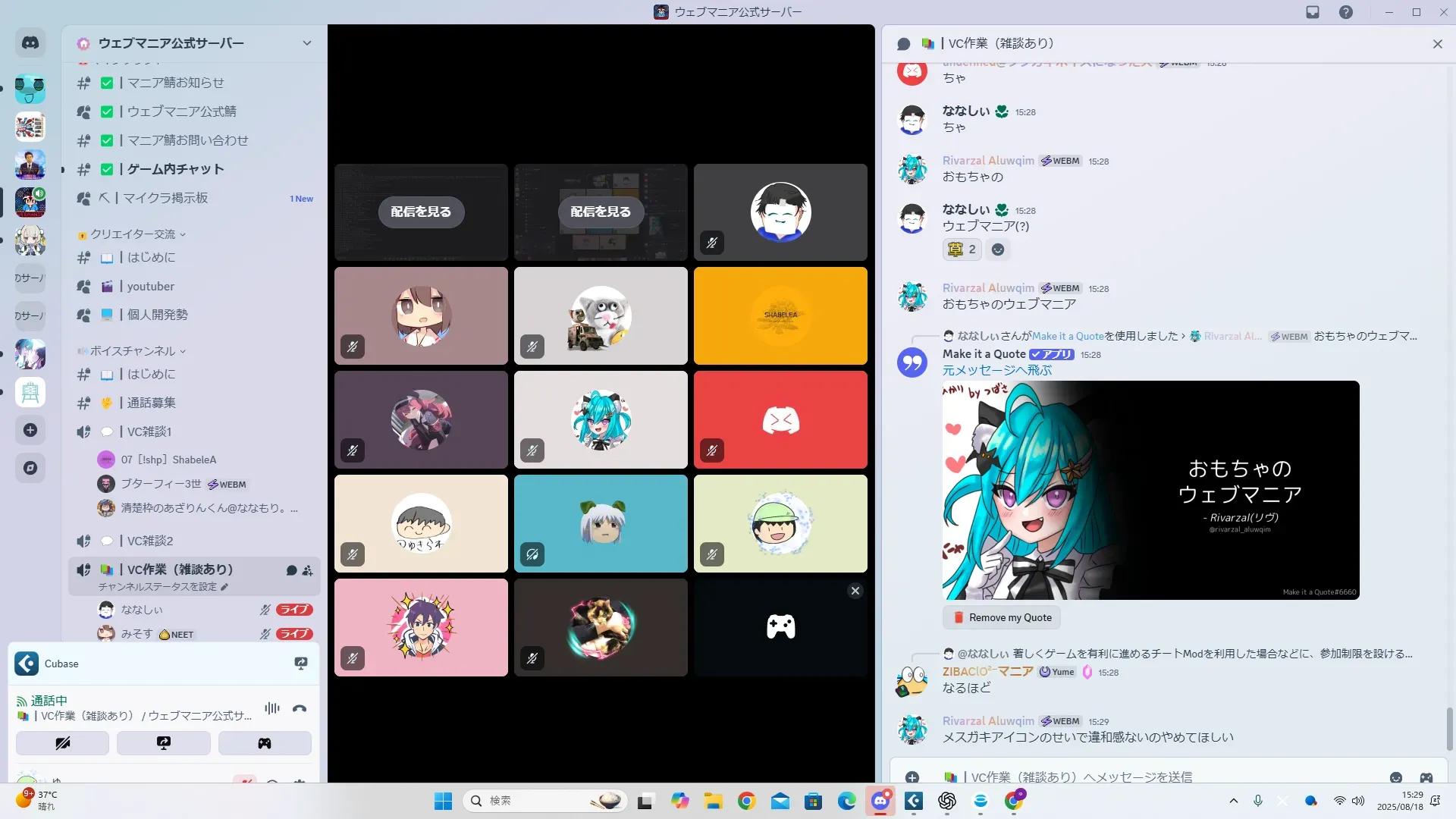Click the emoji picker in the message bar
This screenshot has height=819, width=1456.
[x=1395, y=777]
